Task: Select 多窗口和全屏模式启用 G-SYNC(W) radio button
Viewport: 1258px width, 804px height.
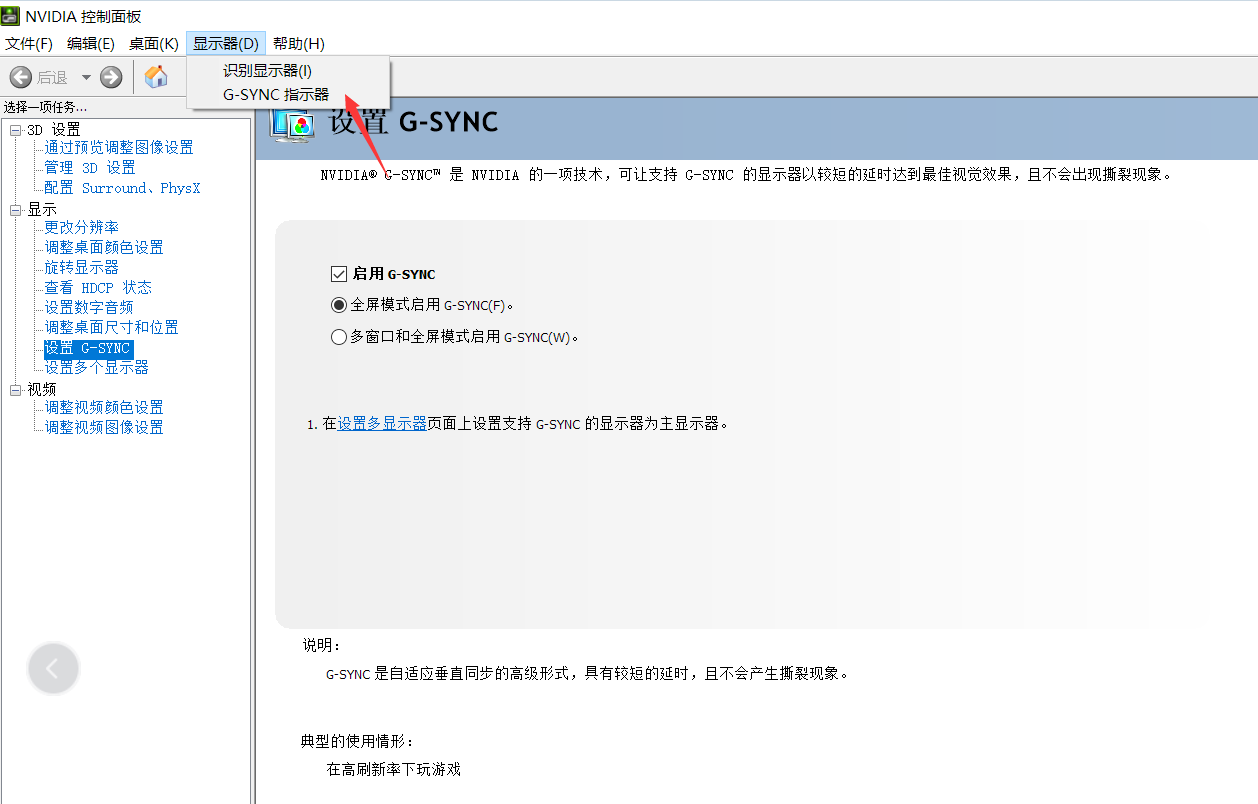Action: tap(338, 337)
